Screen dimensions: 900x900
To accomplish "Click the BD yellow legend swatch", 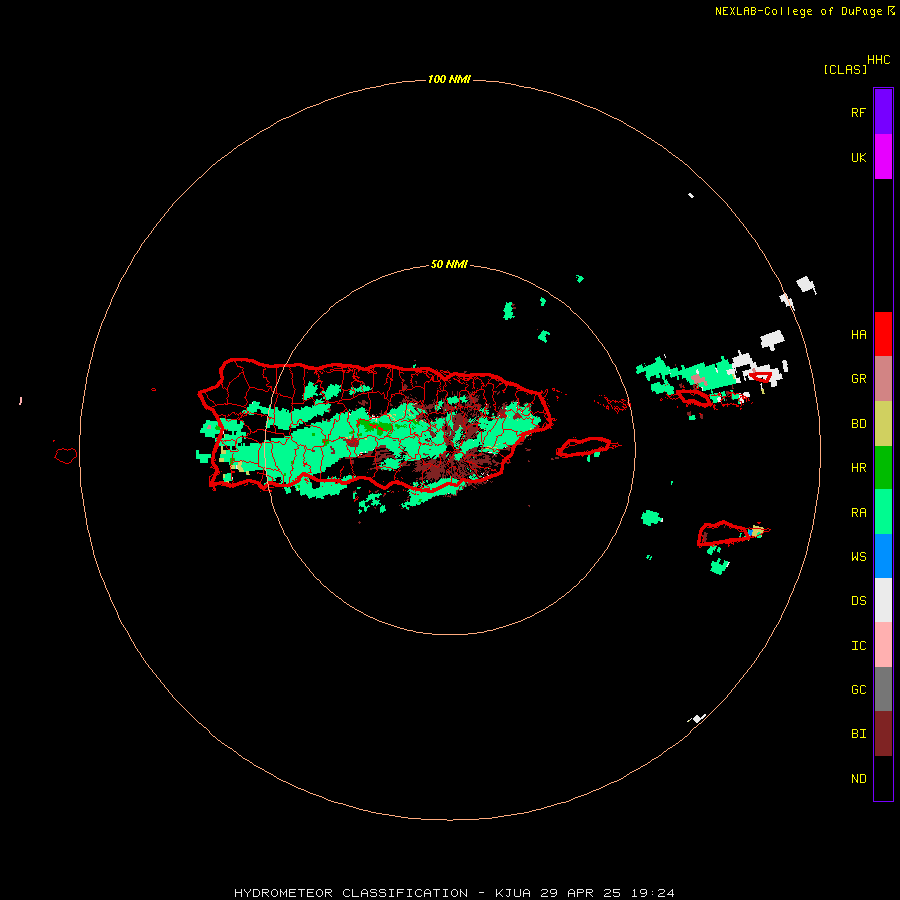I will pyautogui.click(x=883, y=424).
